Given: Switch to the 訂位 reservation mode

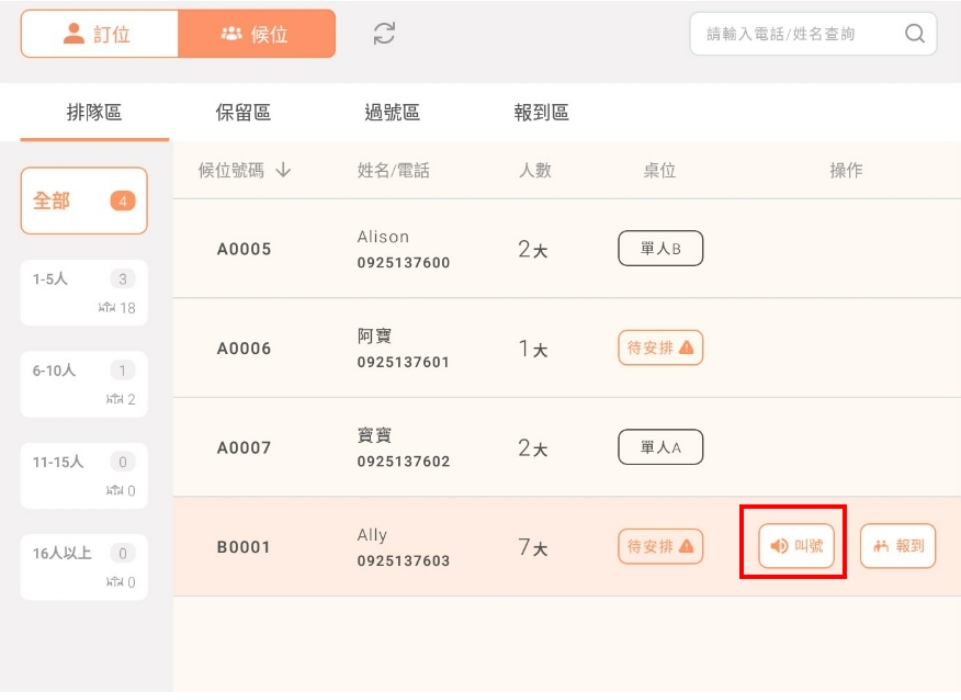Looking at the screenshot, I should tap(99, 34).
